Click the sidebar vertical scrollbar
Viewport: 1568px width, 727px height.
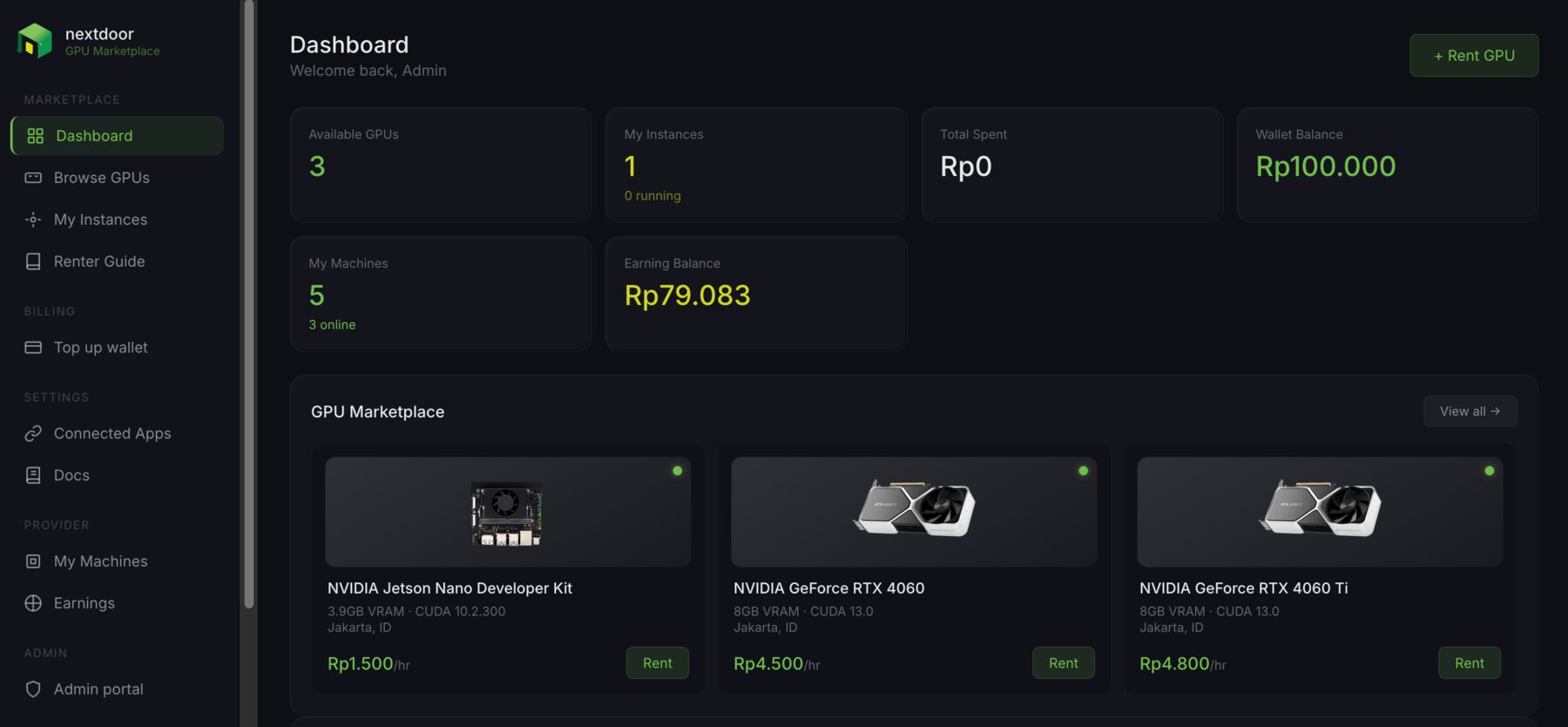pos(249,304)
